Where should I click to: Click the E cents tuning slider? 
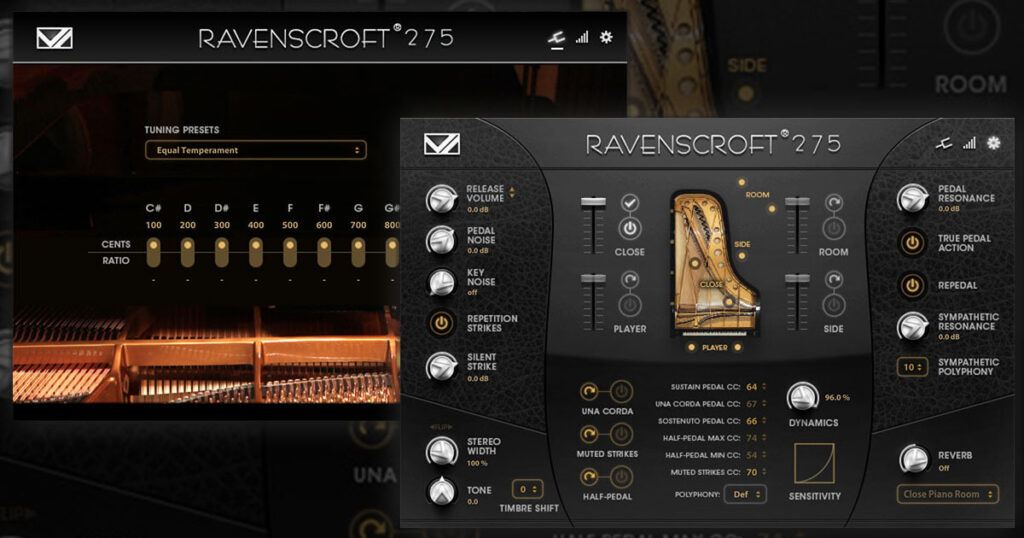pyautogui.click(x=255, y=252)
